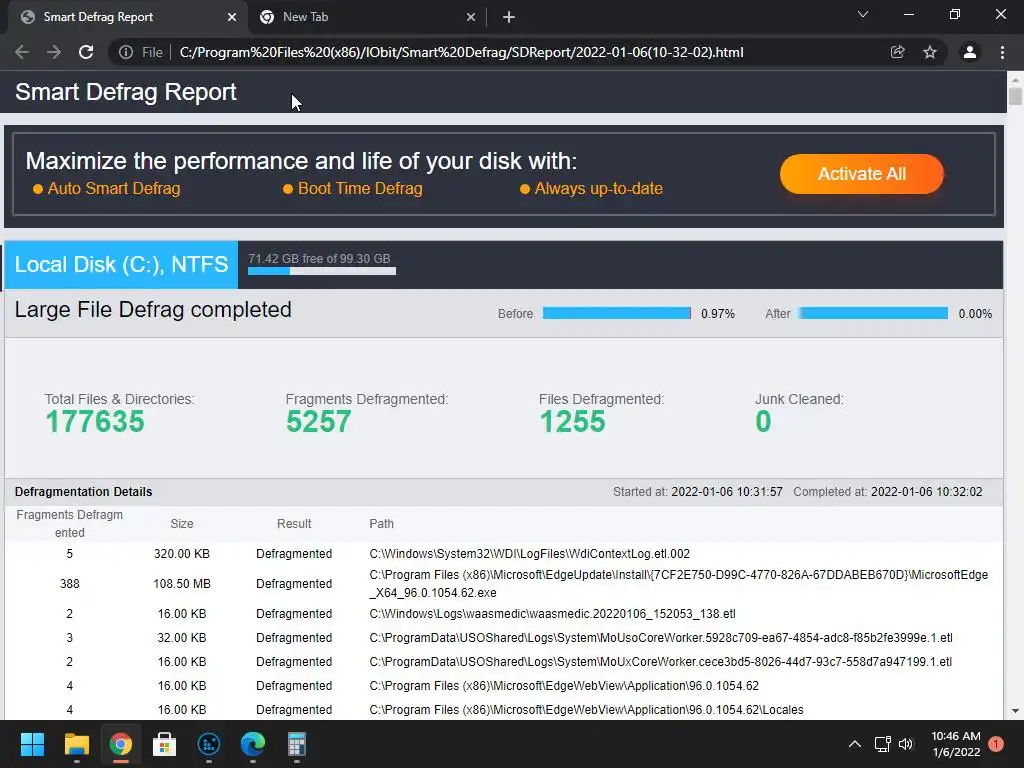Open the Windows Start menu
The image size is (1024, 768).
pyautogui.click(x=32, y=744)
